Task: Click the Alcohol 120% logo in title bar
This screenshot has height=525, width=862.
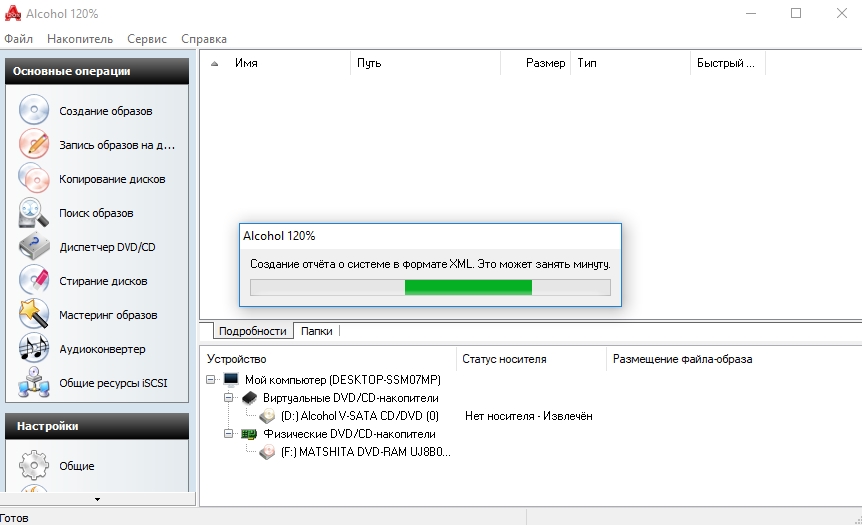Action: pos(13,13)
